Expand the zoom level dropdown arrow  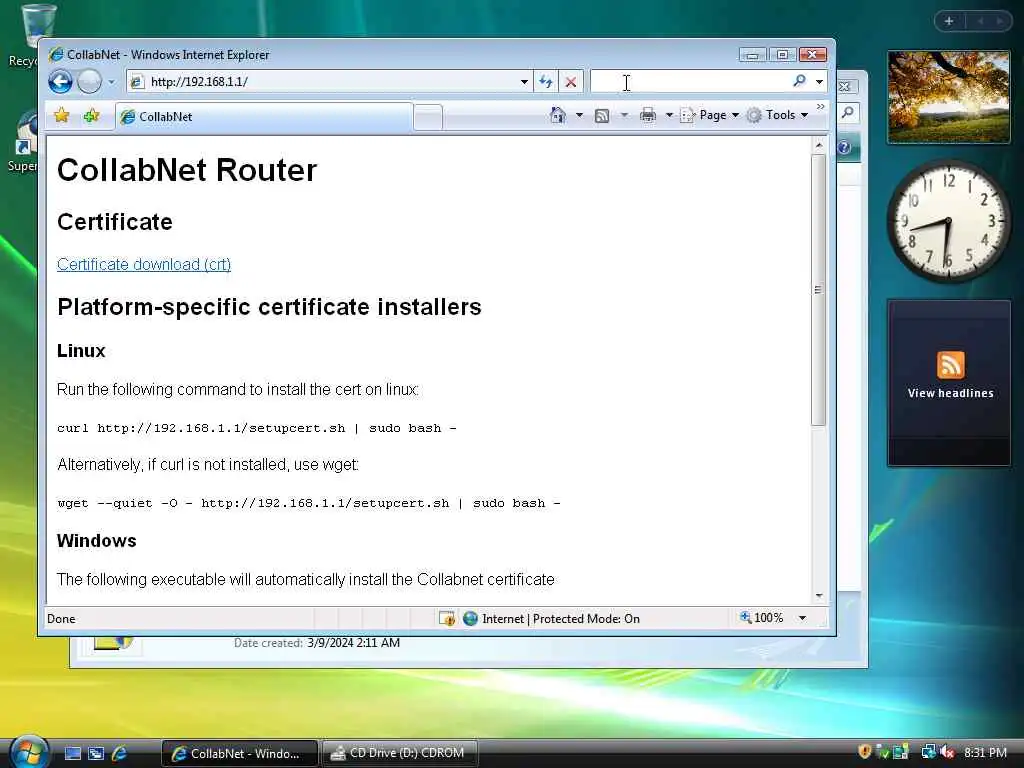point(803,618)
